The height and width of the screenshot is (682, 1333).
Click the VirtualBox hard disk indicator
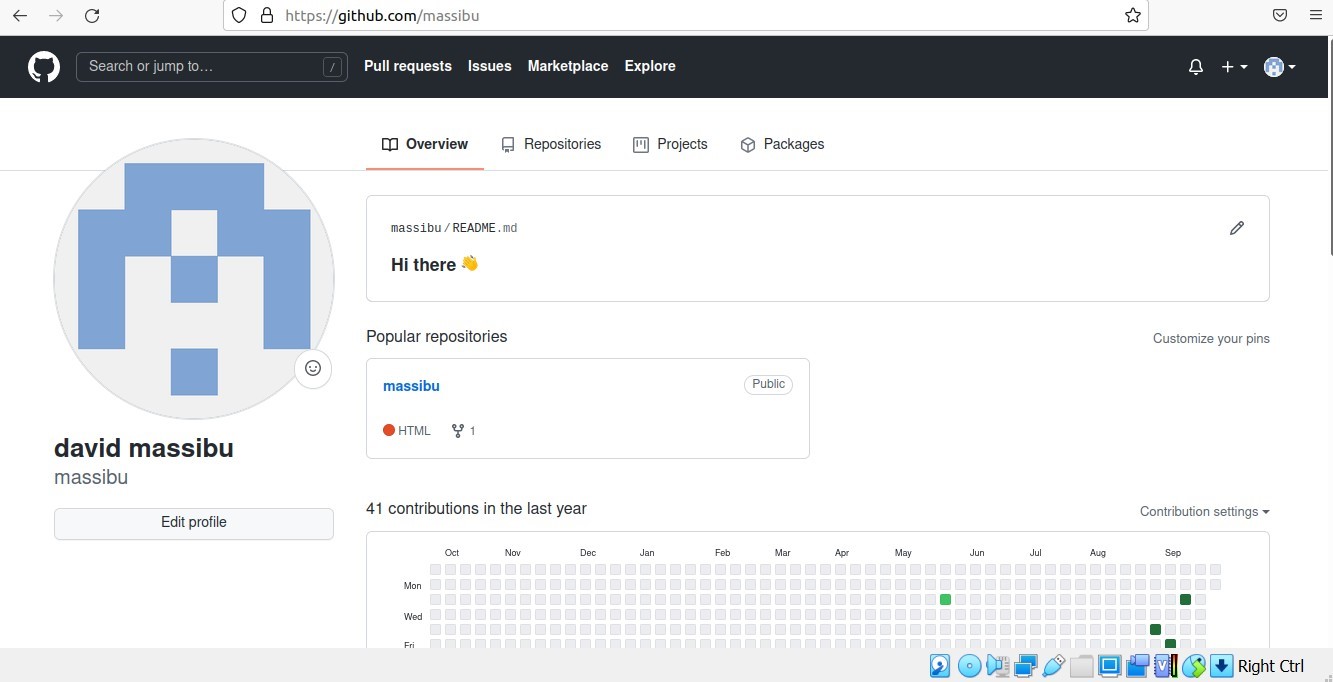click(x=940, y=666)
